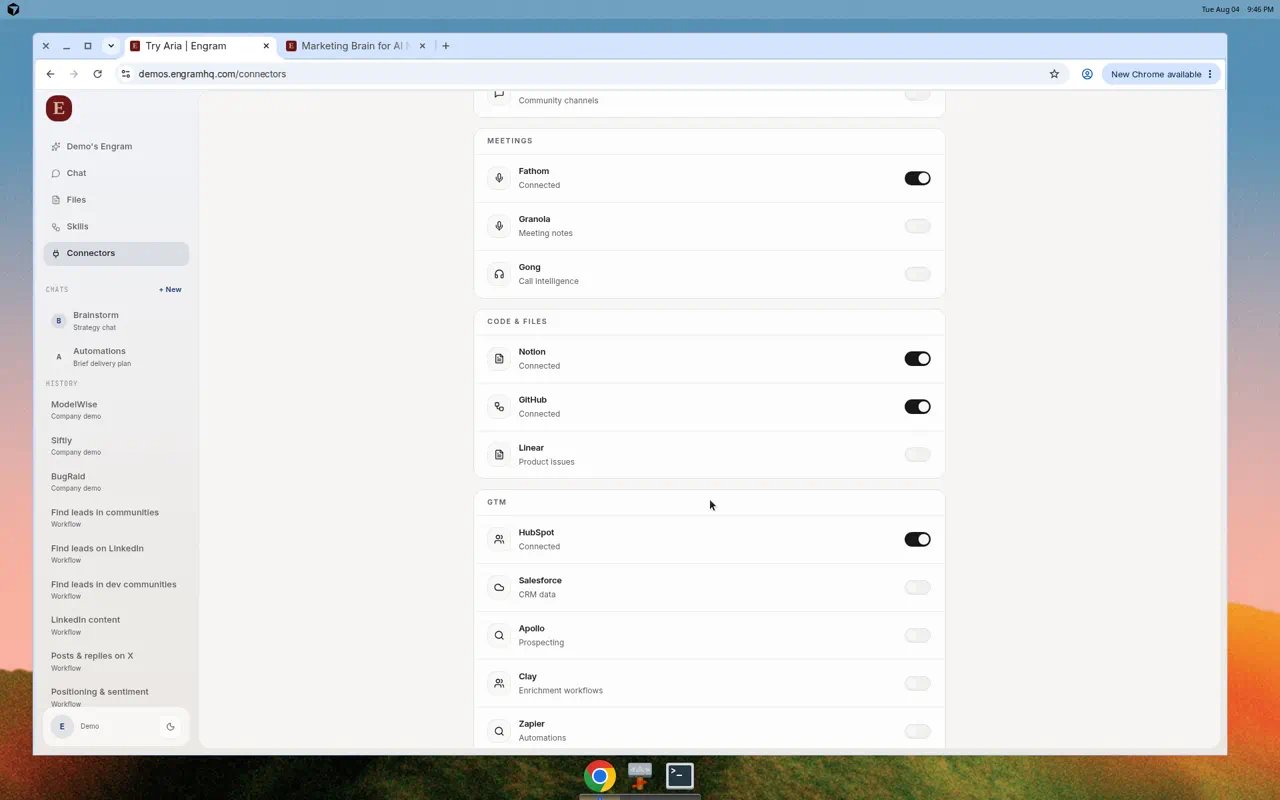Open Find leads in dev communities workflow

pos(116,590)
